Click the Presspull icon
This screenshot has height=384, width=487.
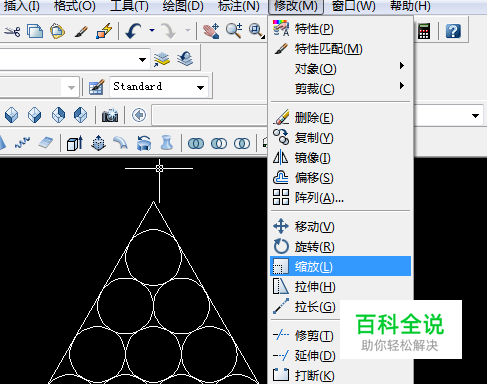(98, 143)
